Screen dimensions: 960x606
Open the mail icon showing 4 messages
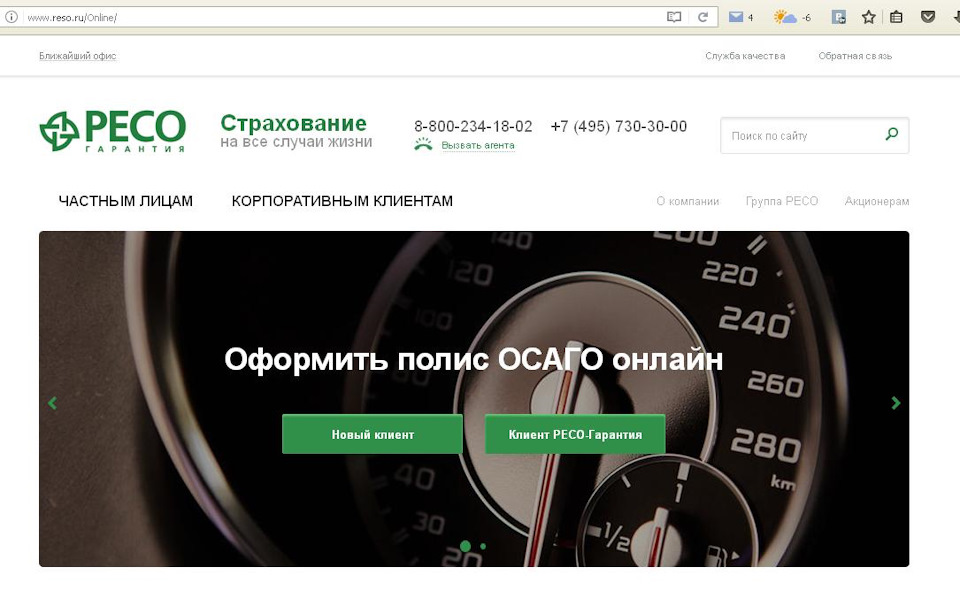point(736,16)
